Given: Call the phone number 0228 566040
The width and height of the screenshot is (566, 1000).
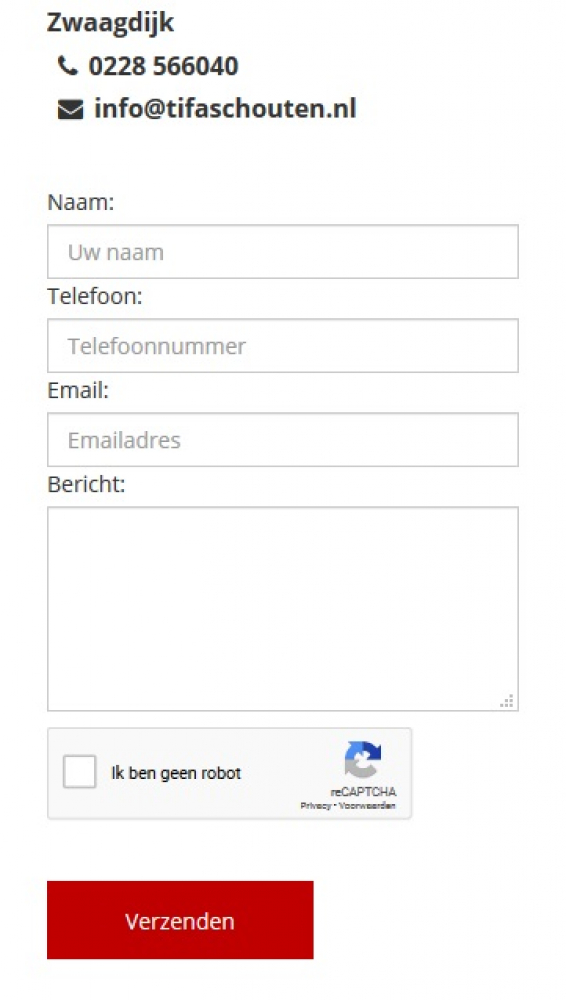Looking at the screenshot, I should click(163, 66).
